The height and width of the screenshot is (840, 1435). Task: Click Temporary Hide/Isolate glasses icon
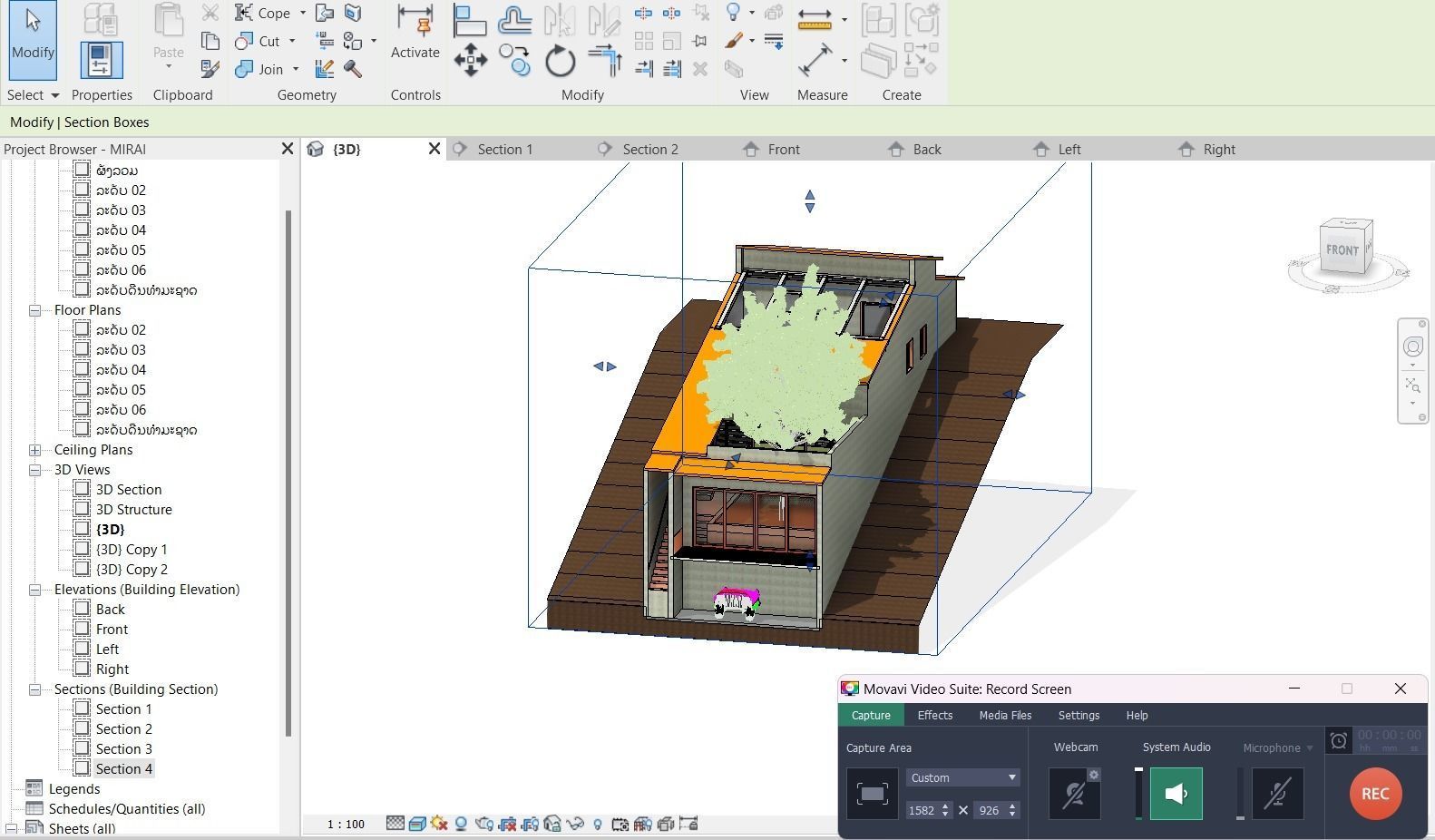click(575, 824)
